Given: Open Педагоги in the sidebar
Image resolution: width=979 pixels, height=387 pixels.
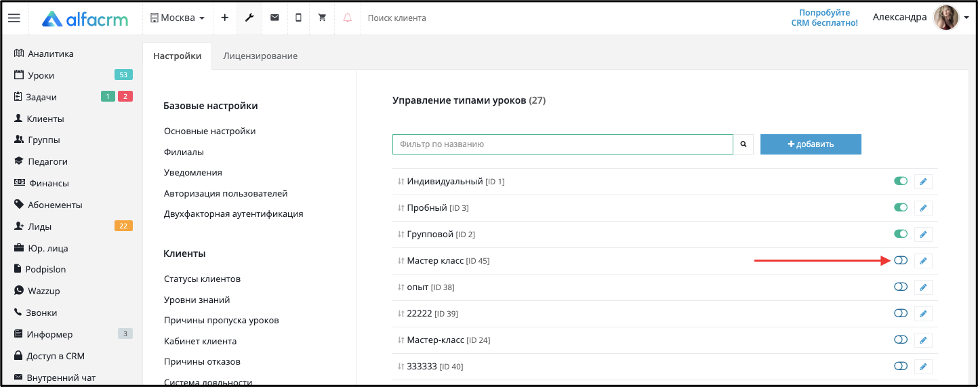Looking at the screenshot, I should 40,162.
